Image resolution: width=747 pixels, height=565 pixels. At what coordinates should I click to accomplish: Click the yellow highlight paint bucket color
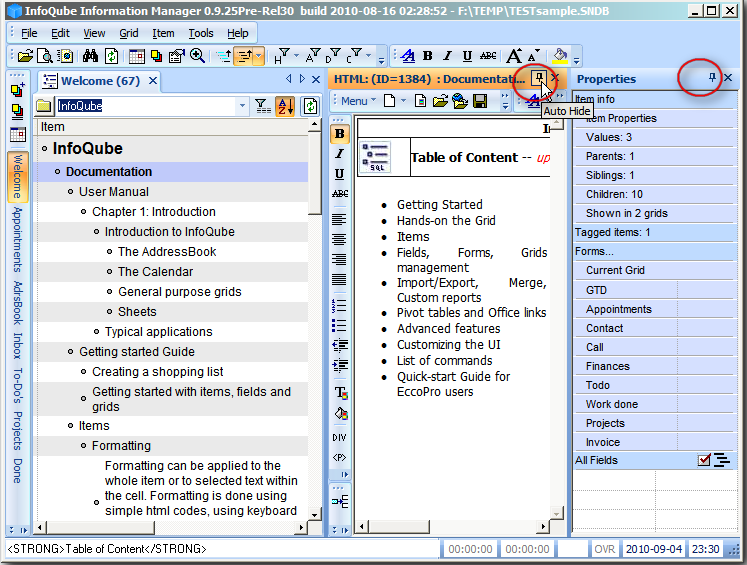pos(560,56)
